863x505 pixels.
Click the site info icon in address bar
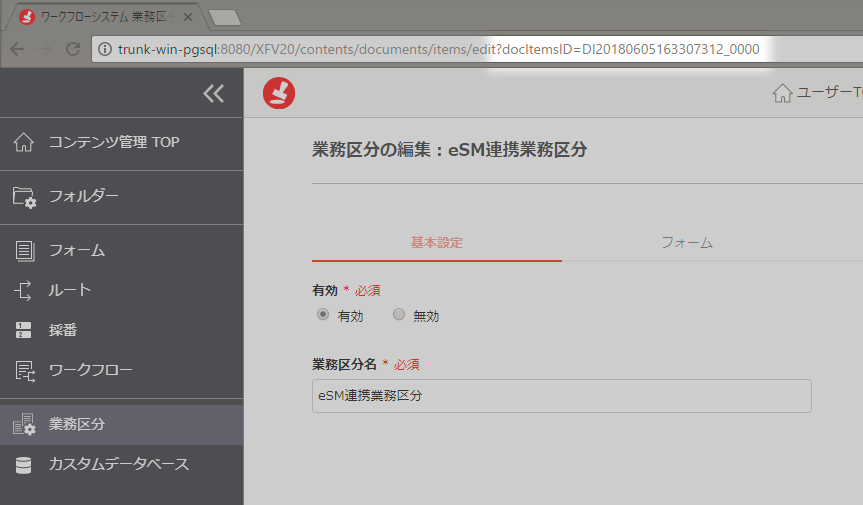[x=105, y=50]
